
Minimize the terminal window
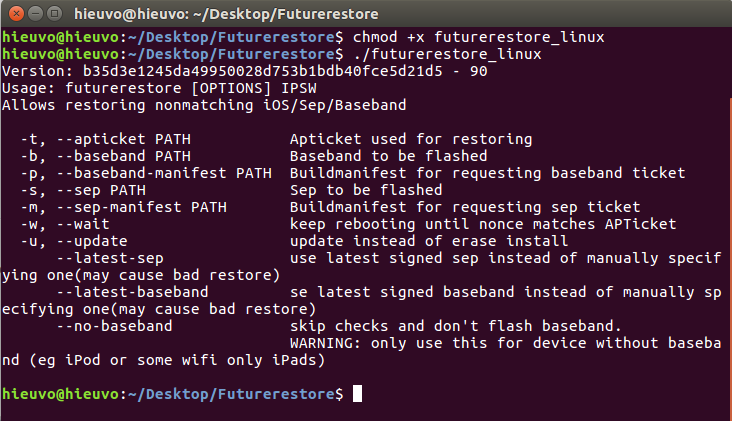[x=33, y=12]
